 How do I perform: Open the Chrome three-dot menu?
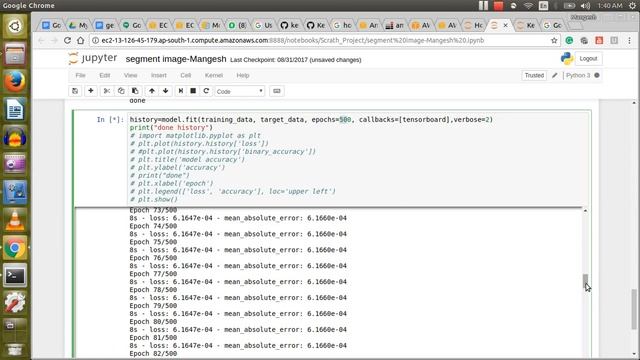pos(629,40)
